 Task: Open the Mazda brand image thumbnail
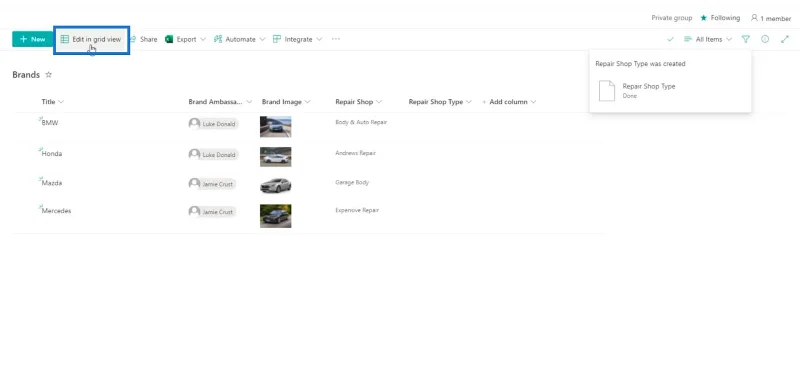click(276, 185)
